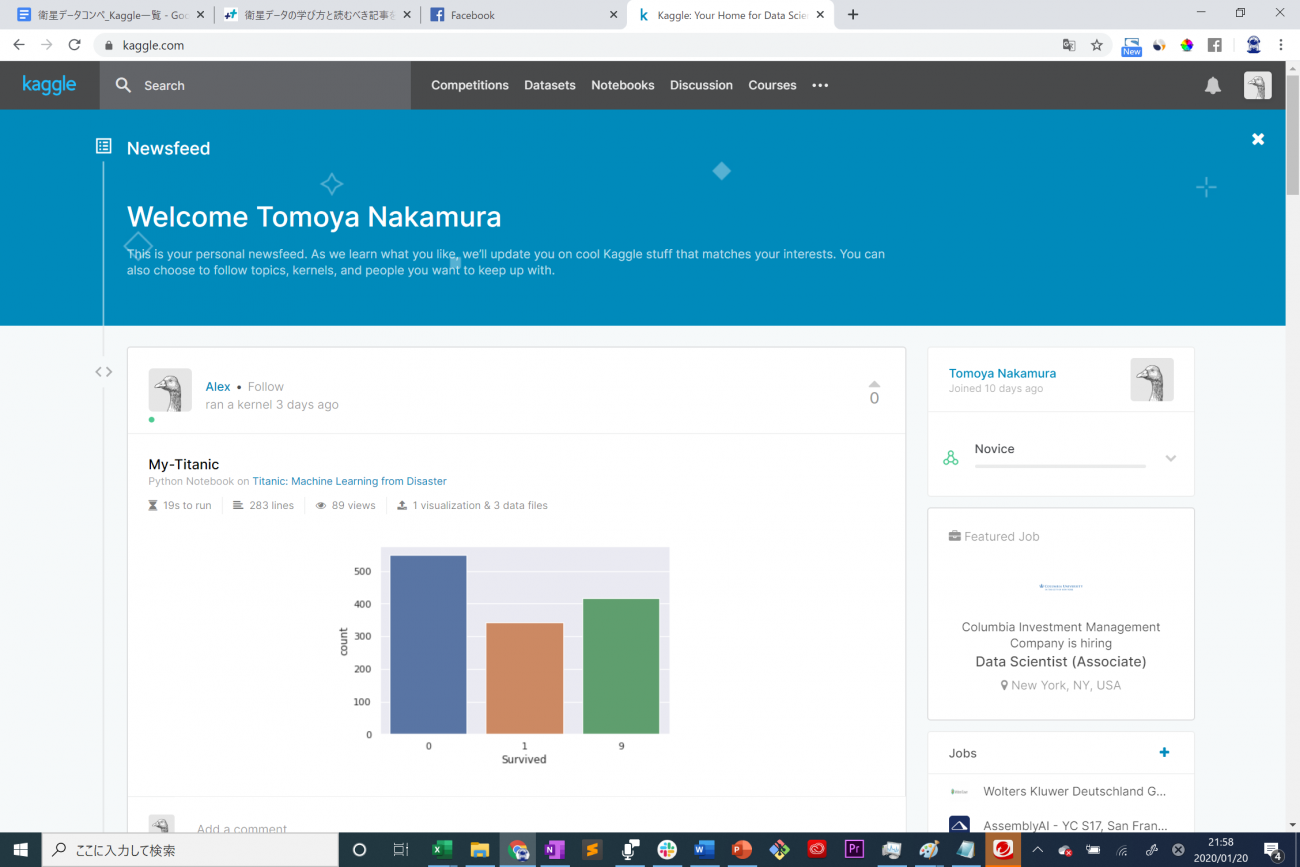Viewport: 1300px width, 867px height.
Task: Click "1 visualization & 3 data files"
Action: tap(480, 506)
